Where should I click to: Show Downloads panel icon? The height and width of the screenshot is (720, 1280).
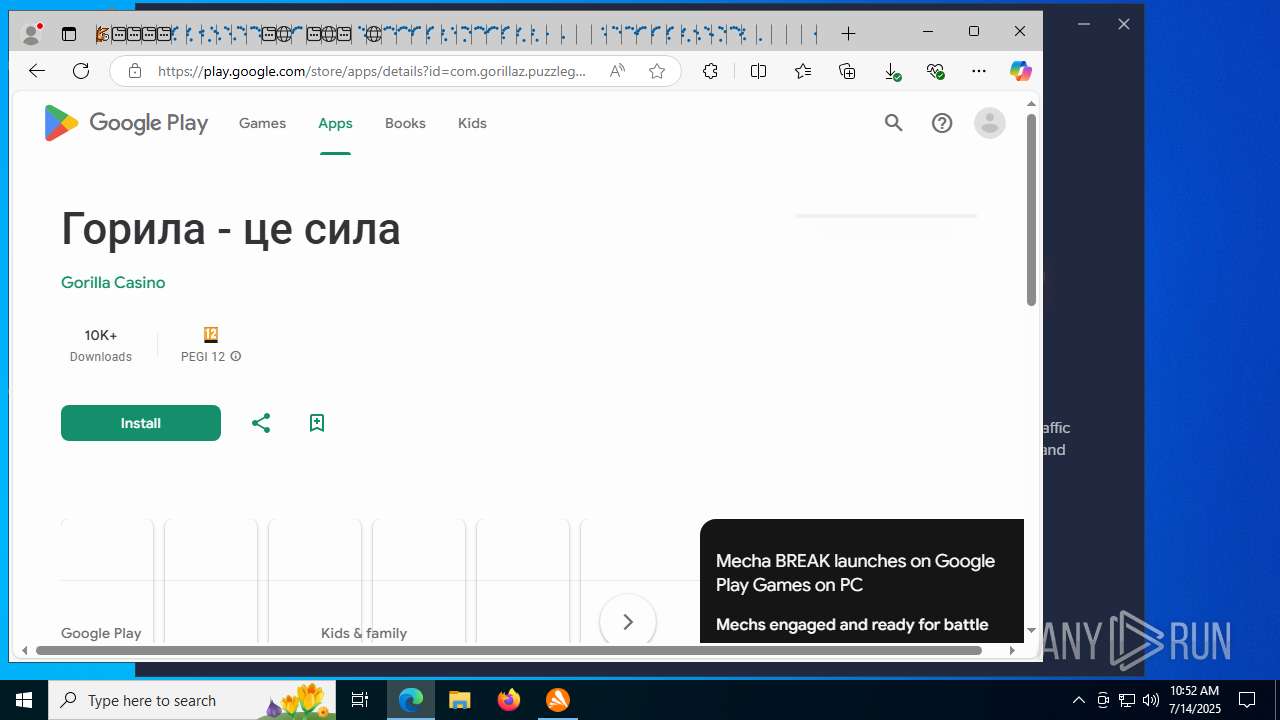(892, 71)
